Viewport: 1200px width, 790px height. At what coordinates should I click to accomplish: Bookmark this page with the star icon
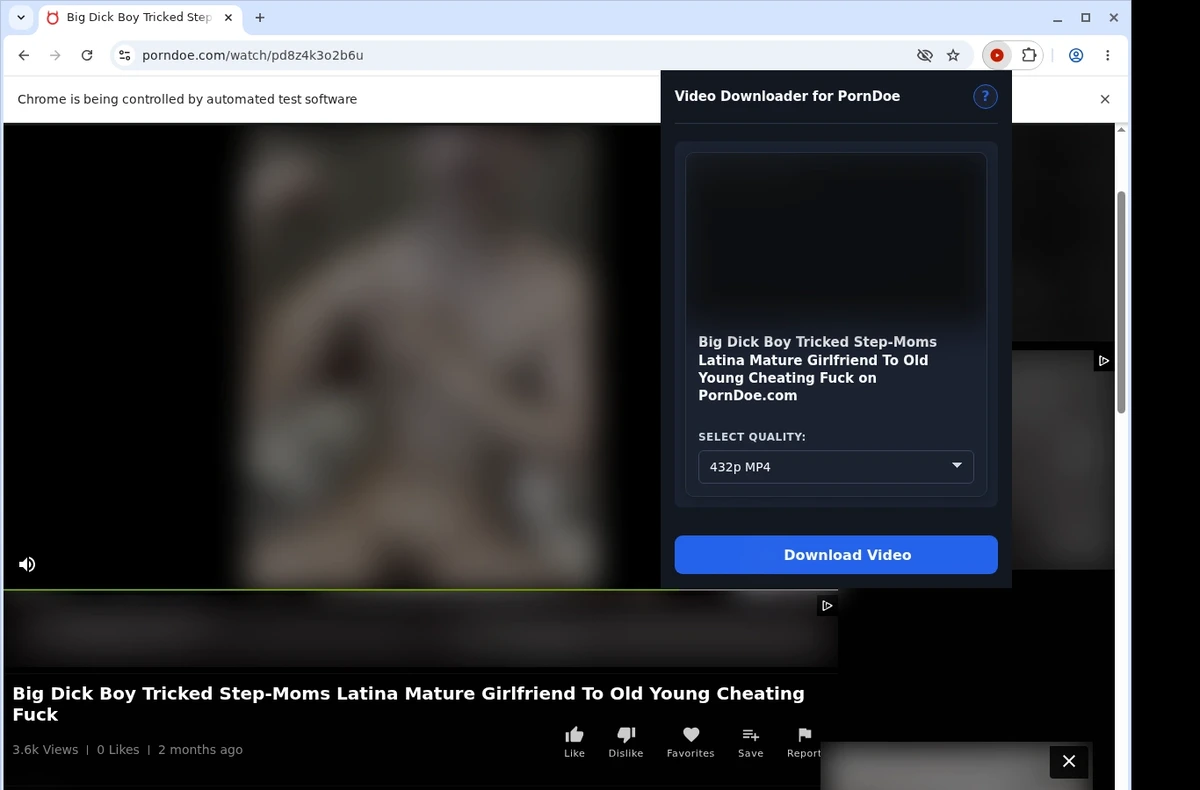953,56
